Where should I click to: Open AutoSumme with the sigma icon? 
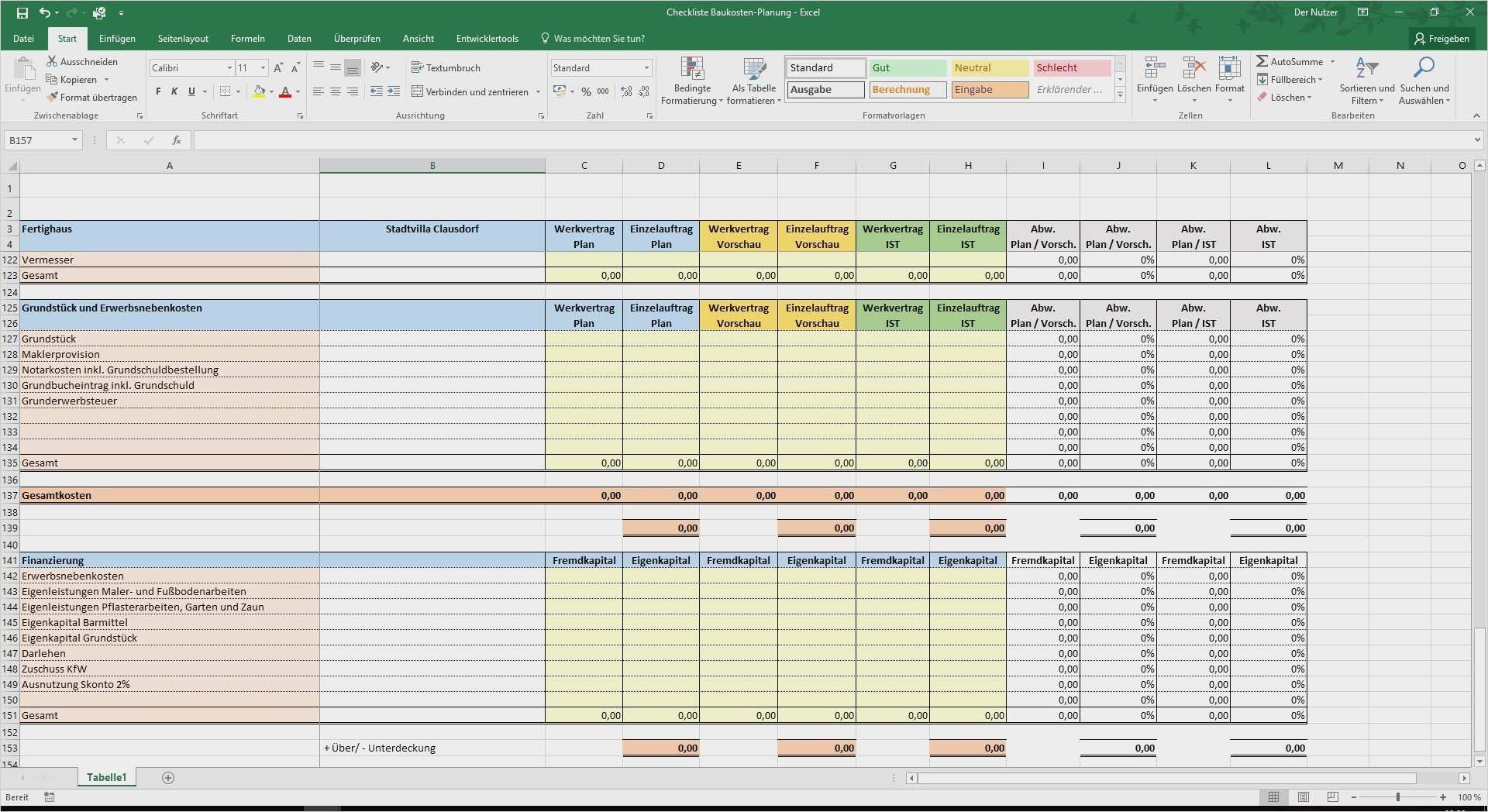pyautogui.click(x=1264, y=61)
